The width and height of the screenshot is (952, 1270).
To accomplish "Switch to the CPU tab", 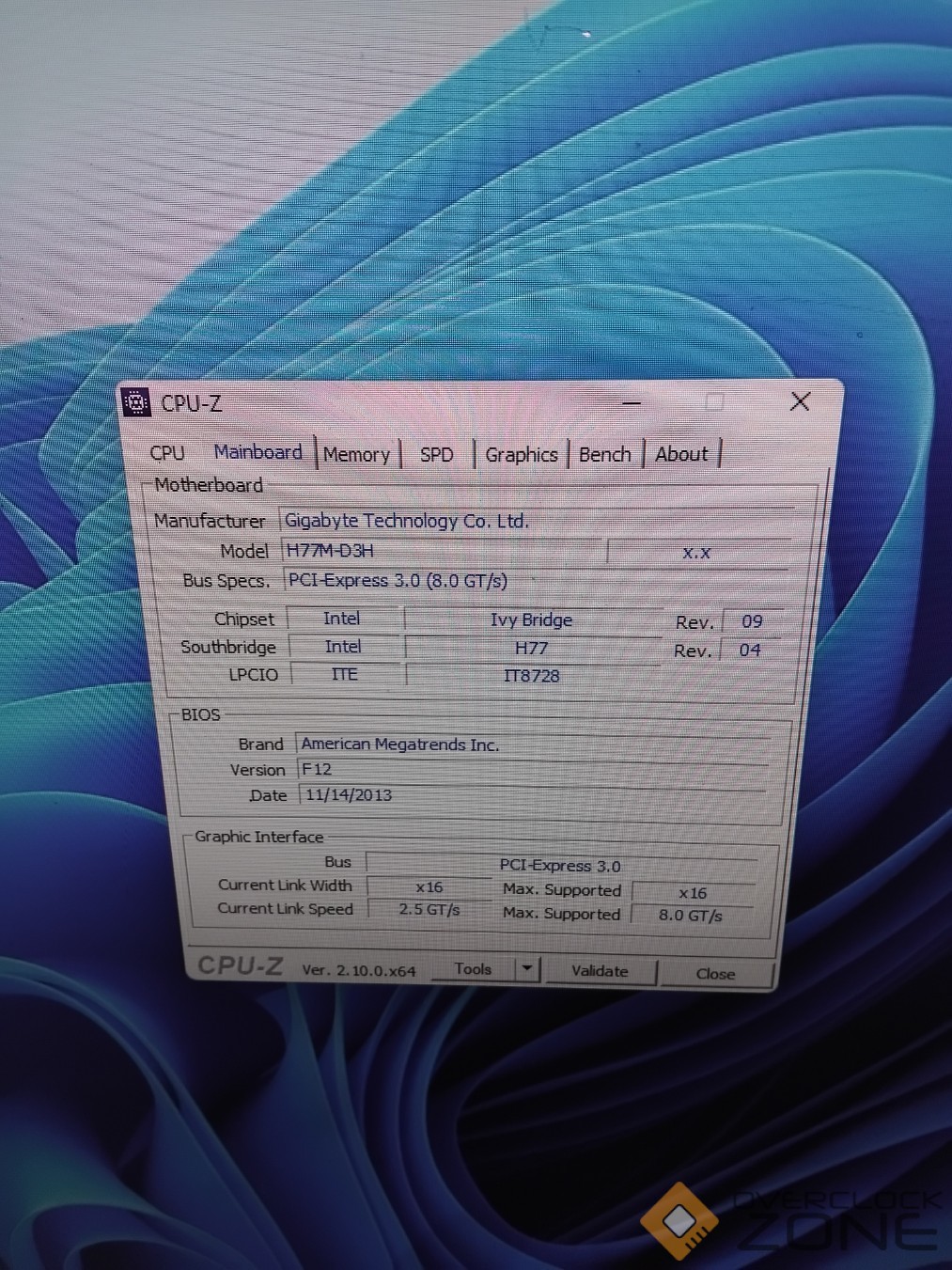I will (x=167, y=453).
